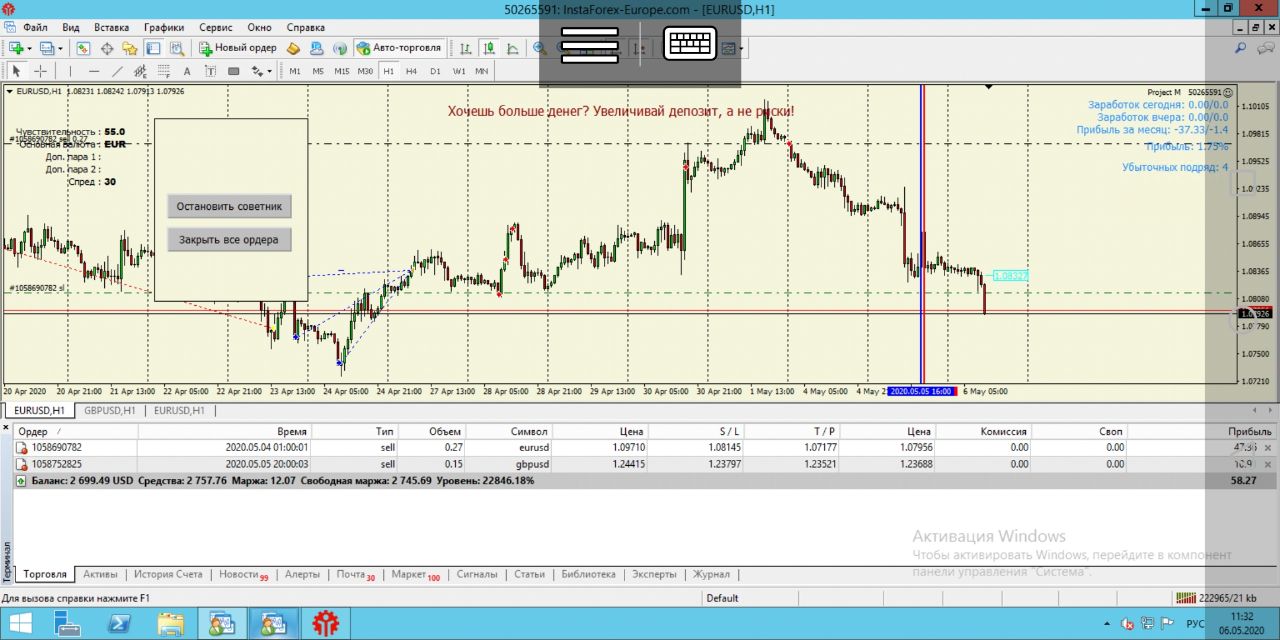Expand the arrows tool dropdown
Image resolution: width=1280 pixels, height=640 pixels.
tap(269, 71)
